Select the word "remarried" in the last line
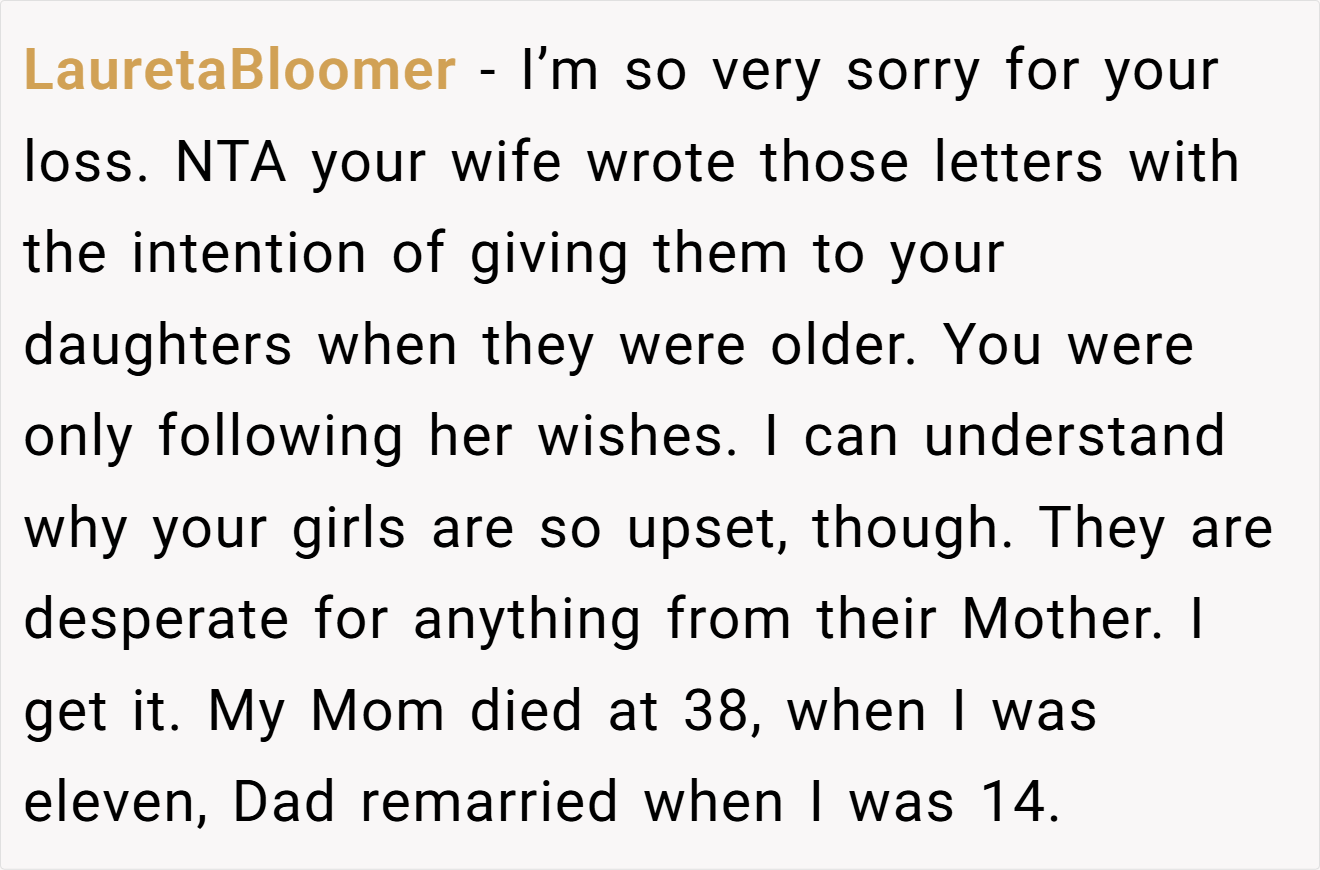This screenshot has height=870, width=1320. pyautogui.click(x=489, y=802)
